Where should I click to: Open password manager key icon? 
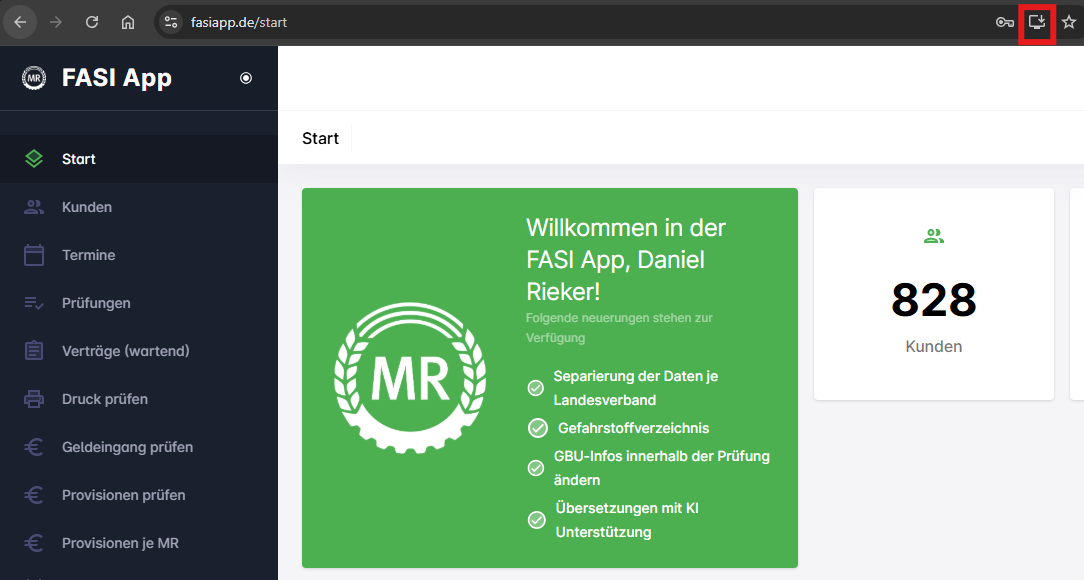tap(1005, 22)
